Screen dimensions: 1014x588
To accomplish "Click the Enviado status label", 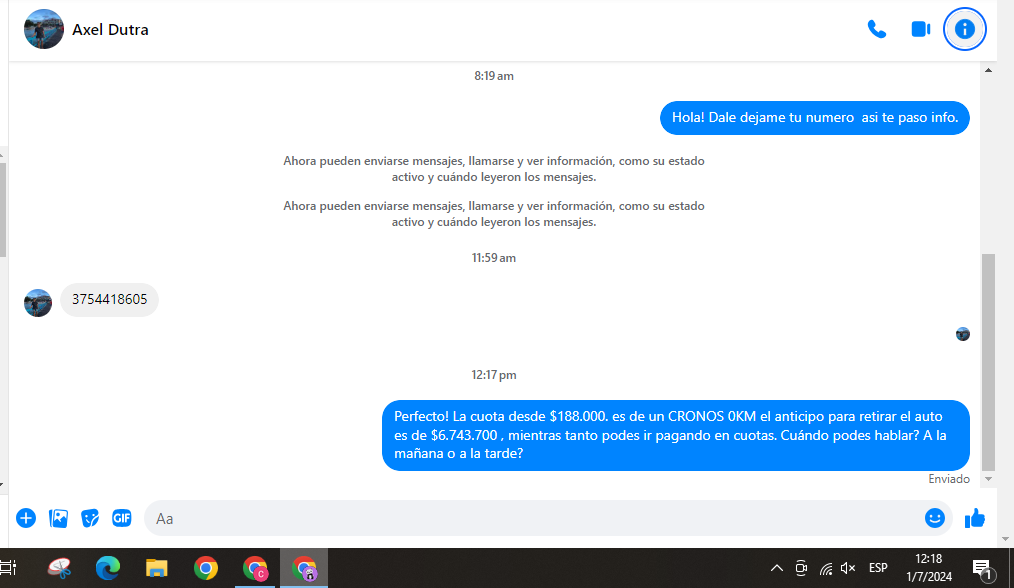I will click(949, 479).
